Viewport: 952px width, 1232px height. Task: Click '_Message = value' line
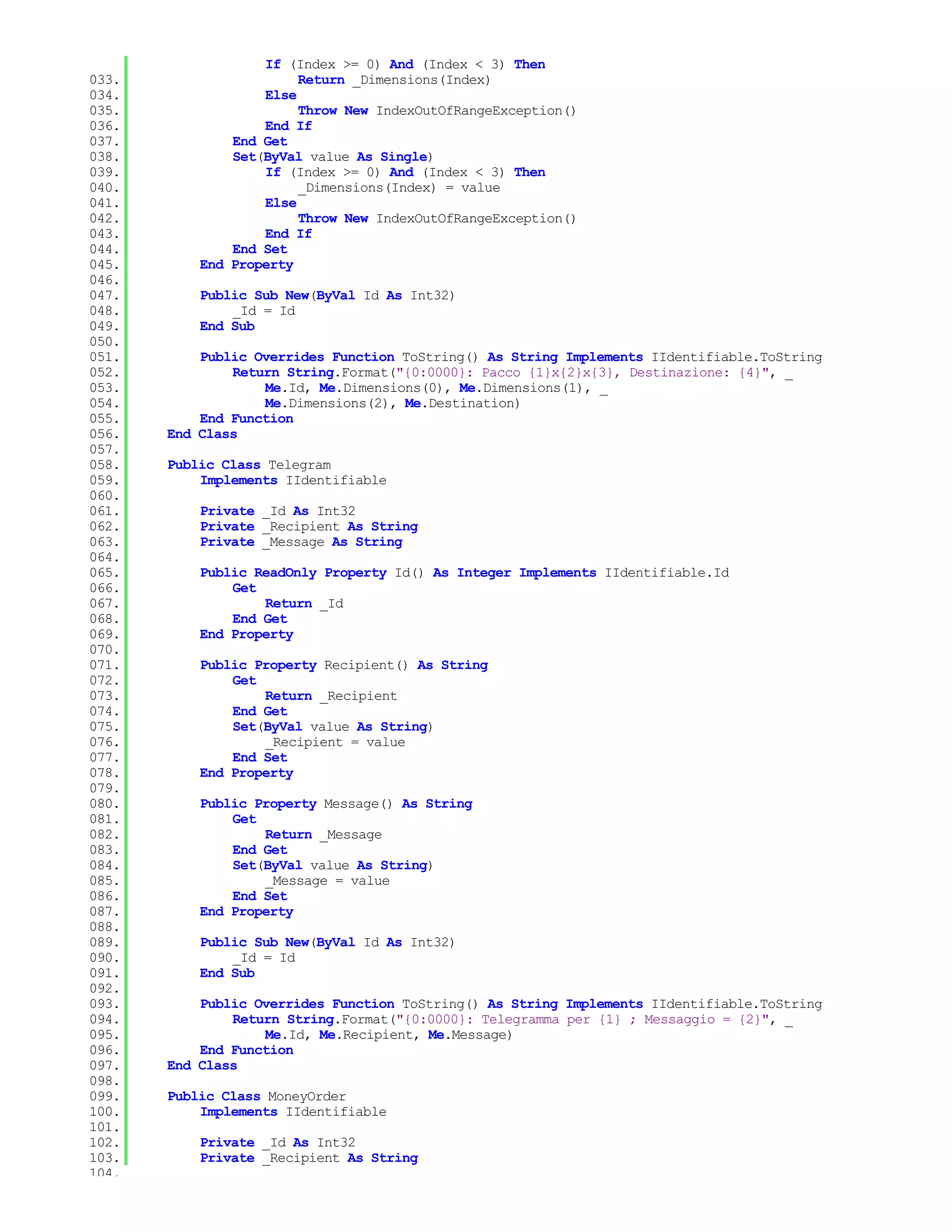pyautogui.click(x=327, y=881)
